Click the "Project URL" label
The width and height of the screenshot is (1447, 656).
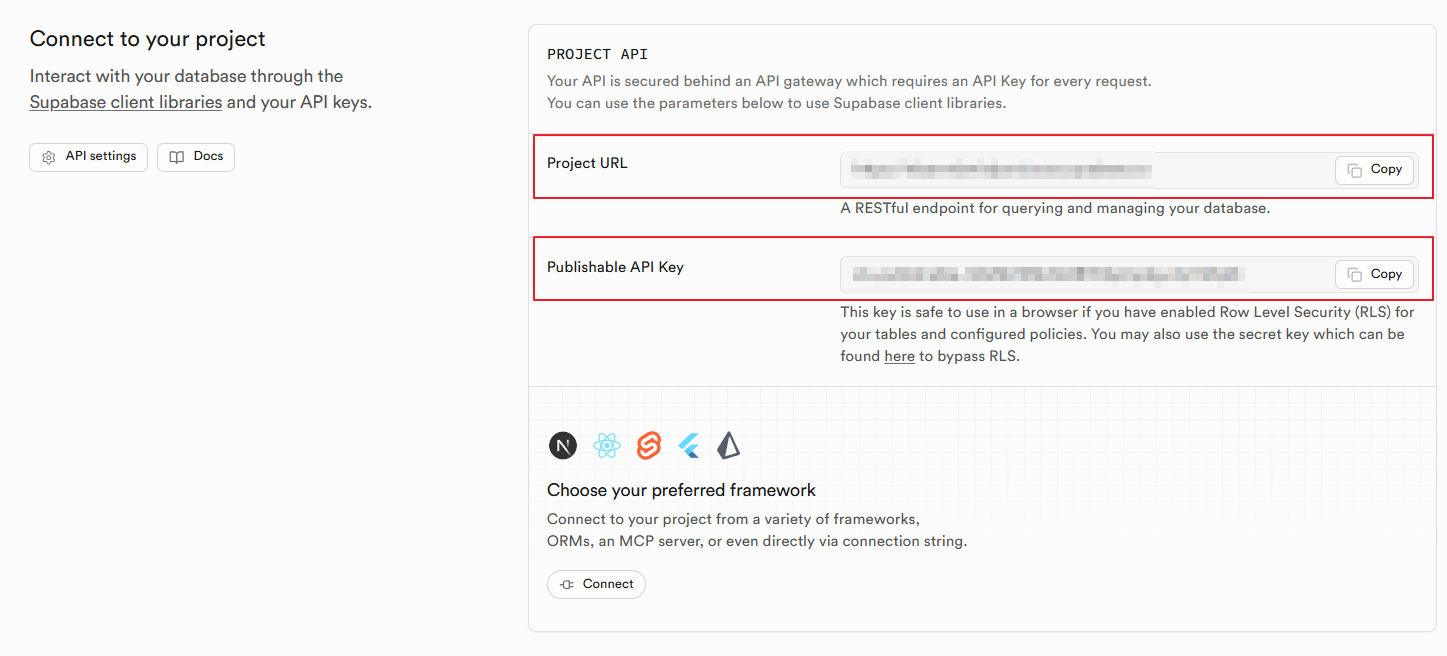click(587, 163)
